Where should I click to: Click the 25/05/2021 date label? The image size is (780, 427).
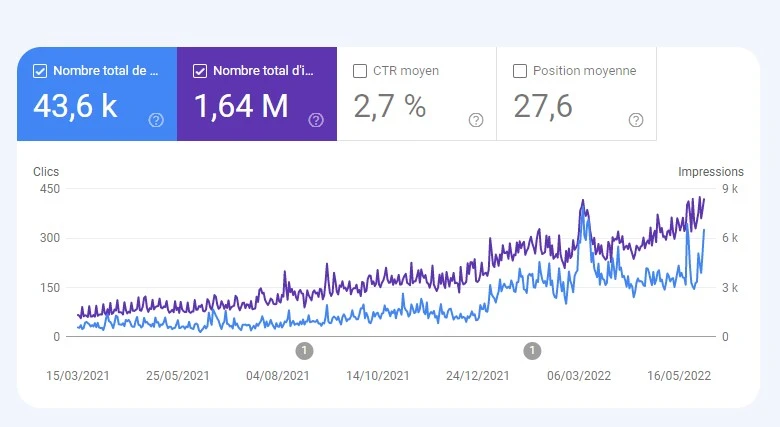click(x=178, y=376)
